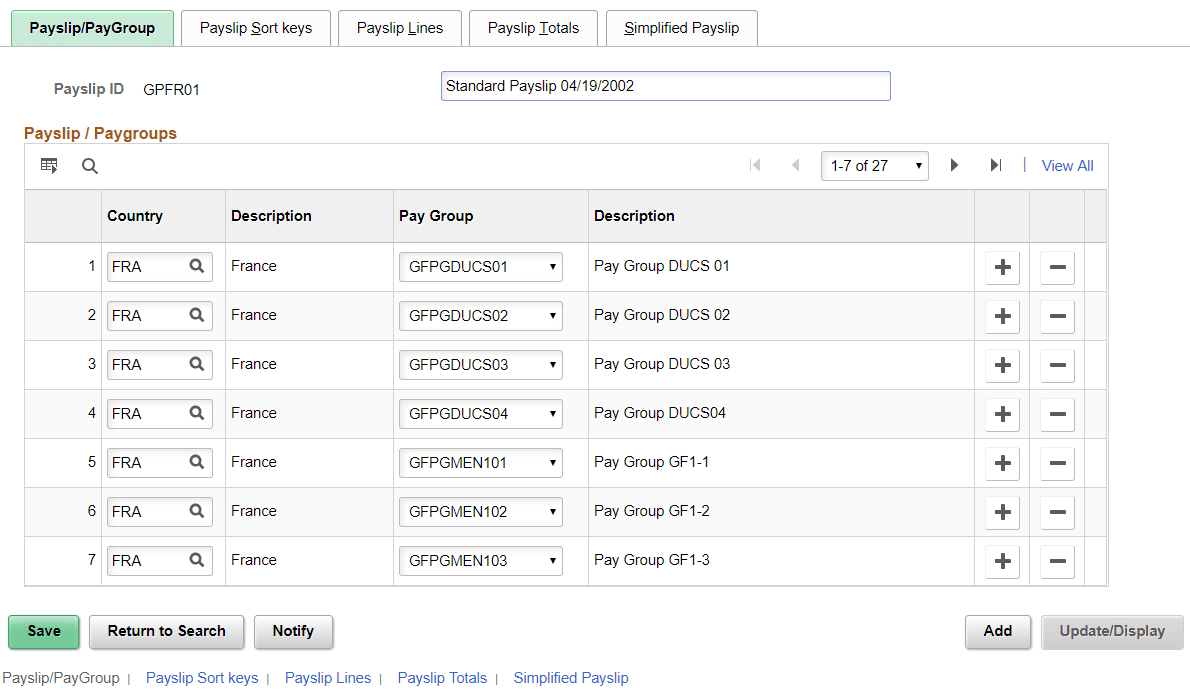Switch to the Payslip Lines tab
Viewport: 1190px width, 691px height.
pos(399,28)
